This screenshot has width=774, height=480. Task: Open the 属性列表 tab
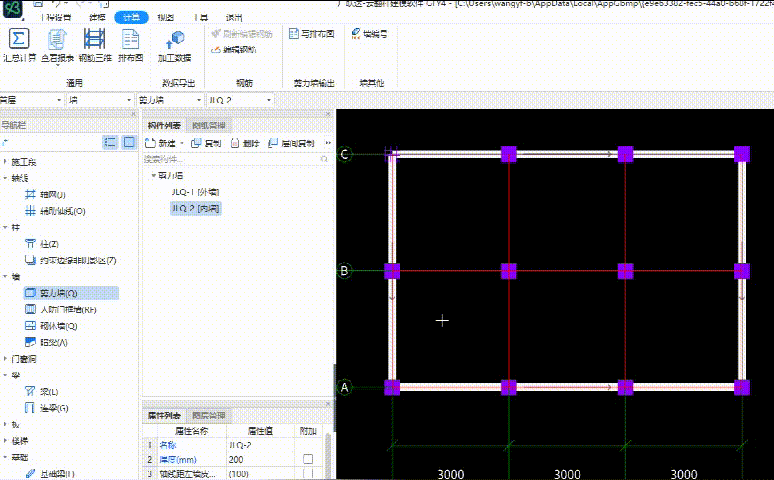164,415
